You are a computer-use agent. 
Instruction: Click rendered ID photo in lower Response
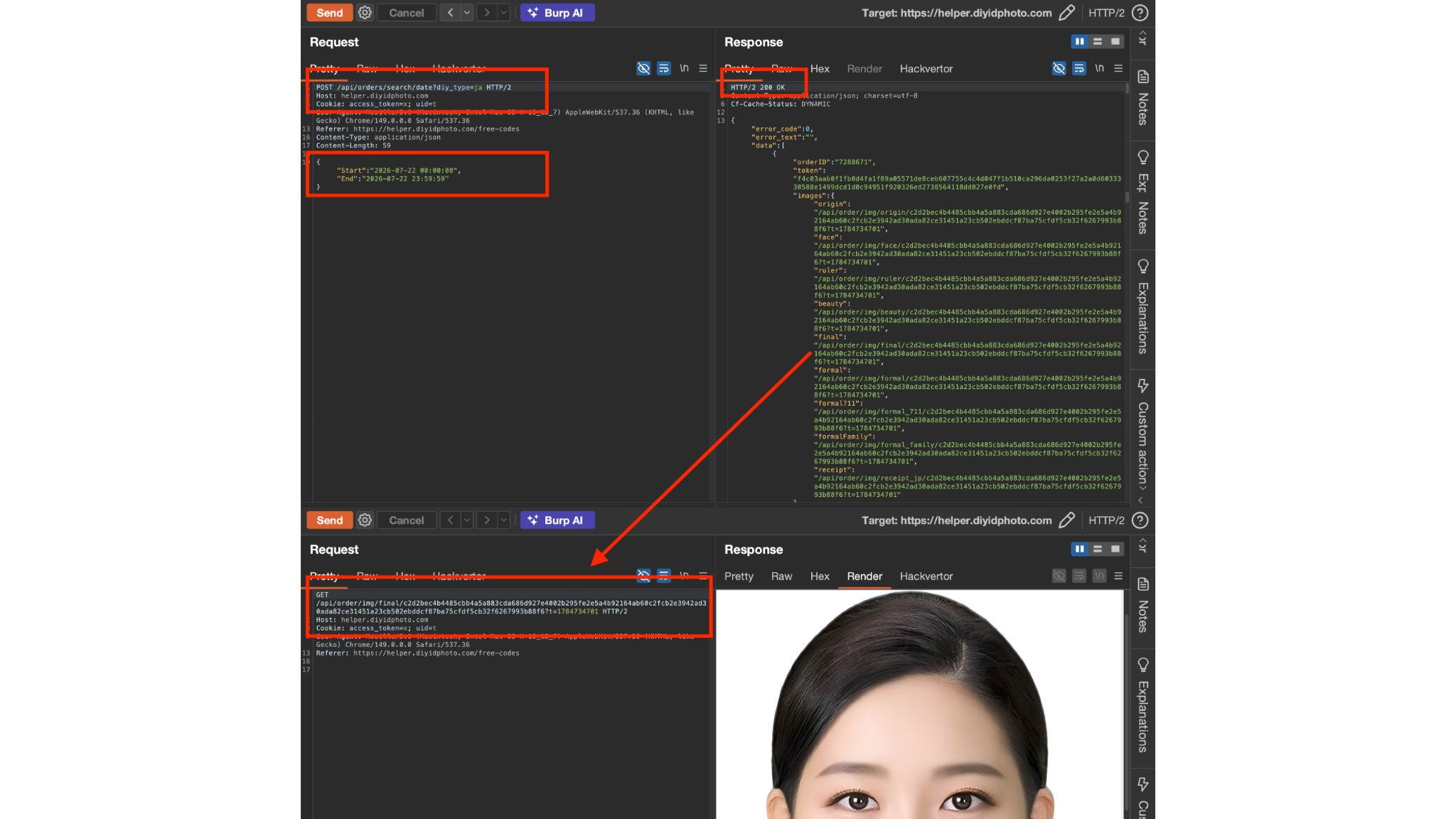pyautogui.click(x=920, y=705)
